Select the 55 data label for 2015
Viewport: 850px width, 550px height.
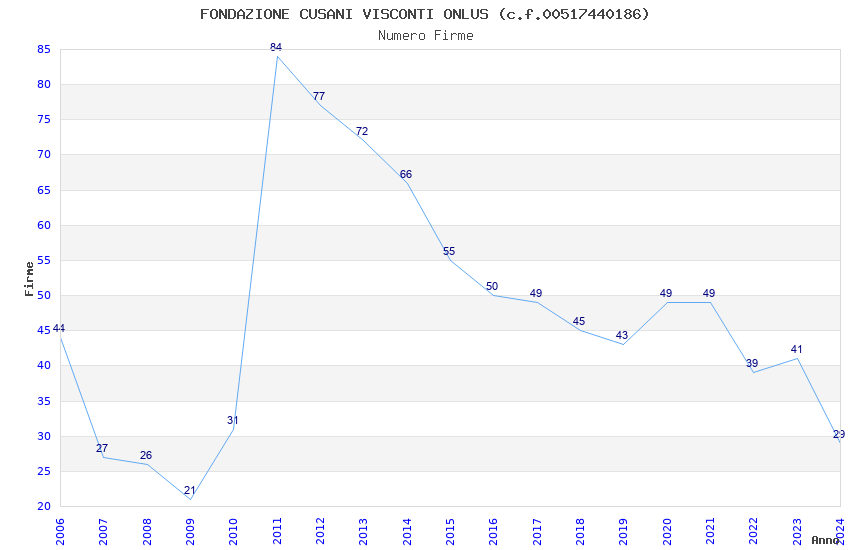(x=449, y=251)
